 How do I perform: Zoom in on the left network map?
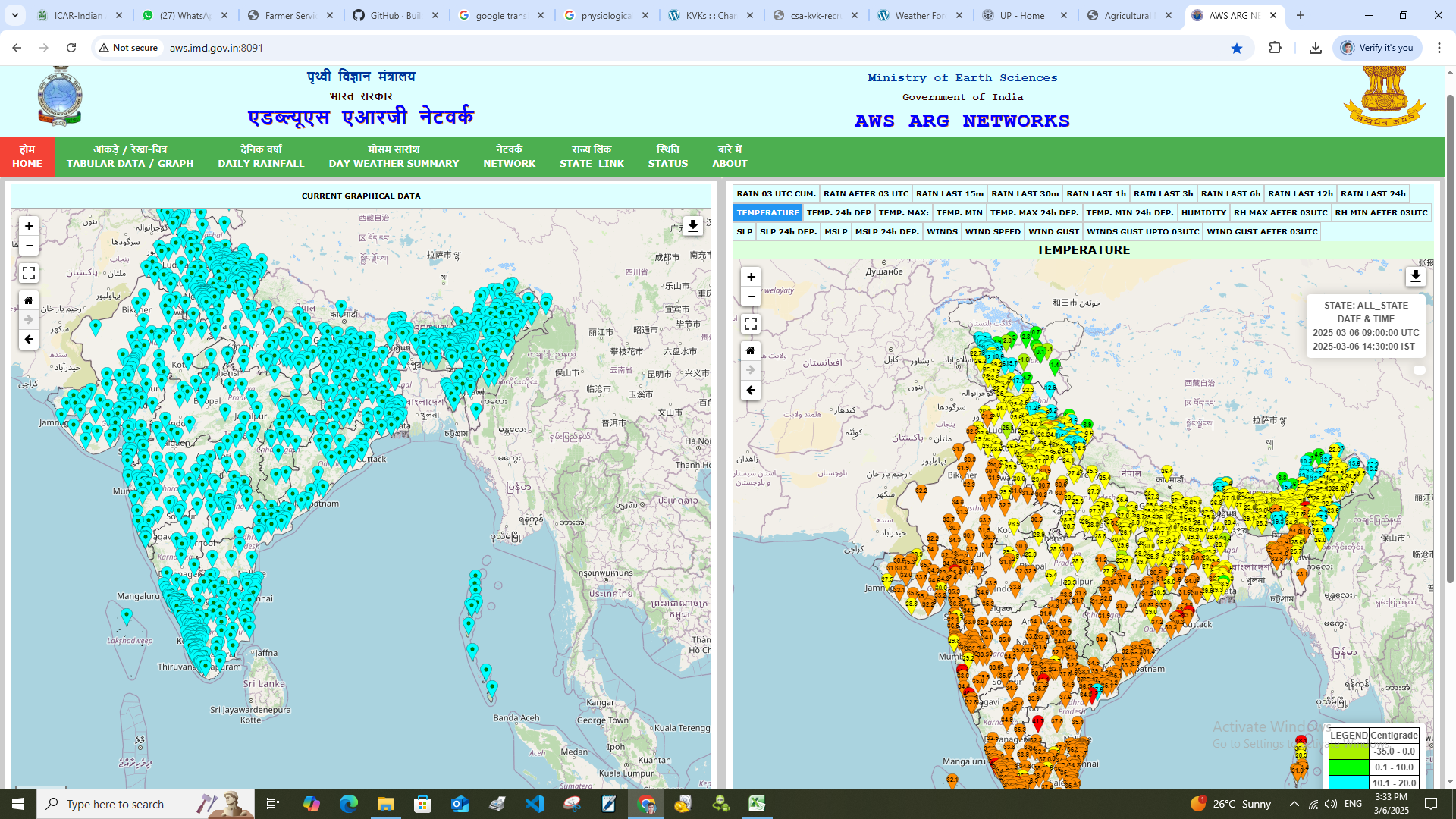pyautogui.click(x=29, y=226)
